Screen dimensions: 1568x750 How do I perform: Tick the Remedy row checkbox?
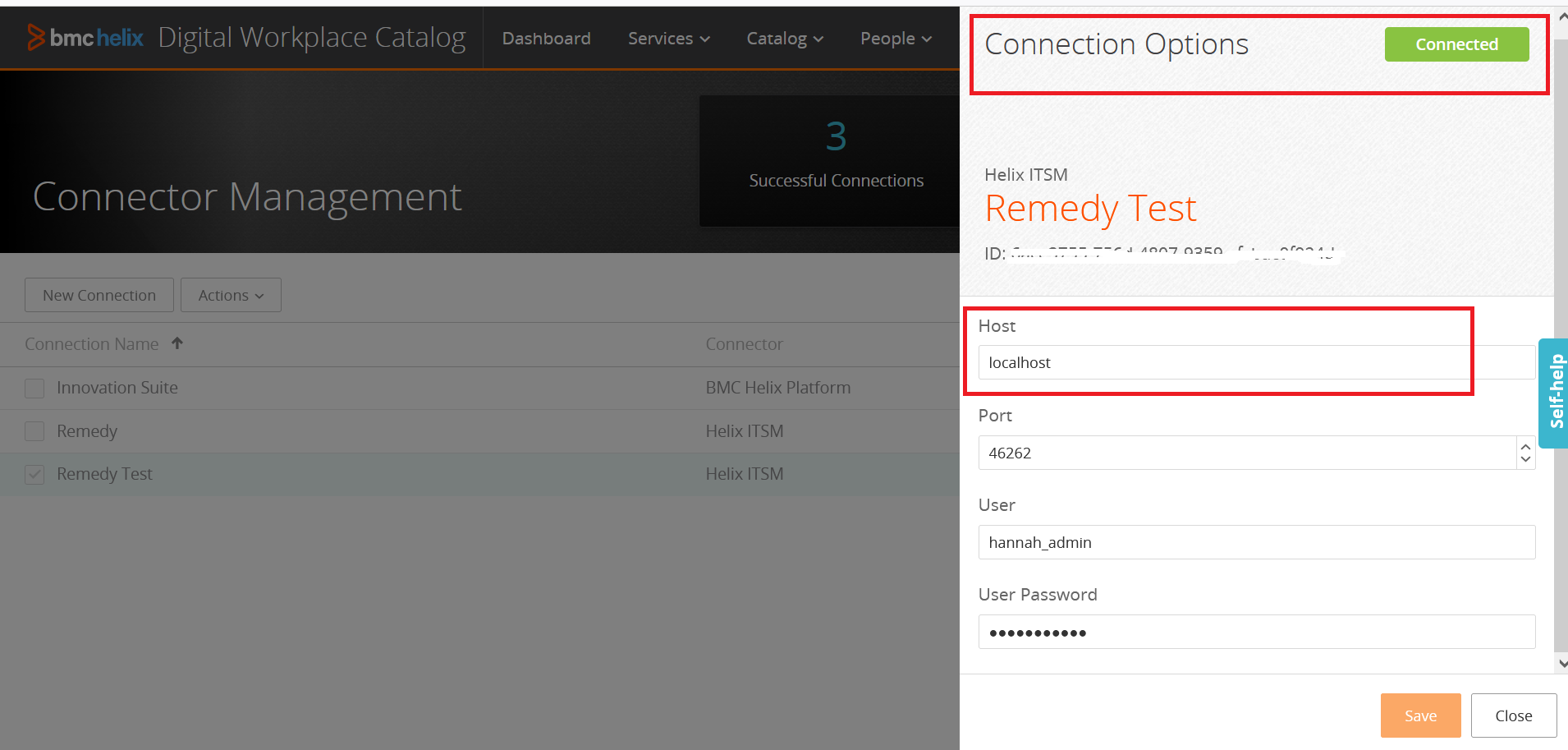(x=34, y=431)
